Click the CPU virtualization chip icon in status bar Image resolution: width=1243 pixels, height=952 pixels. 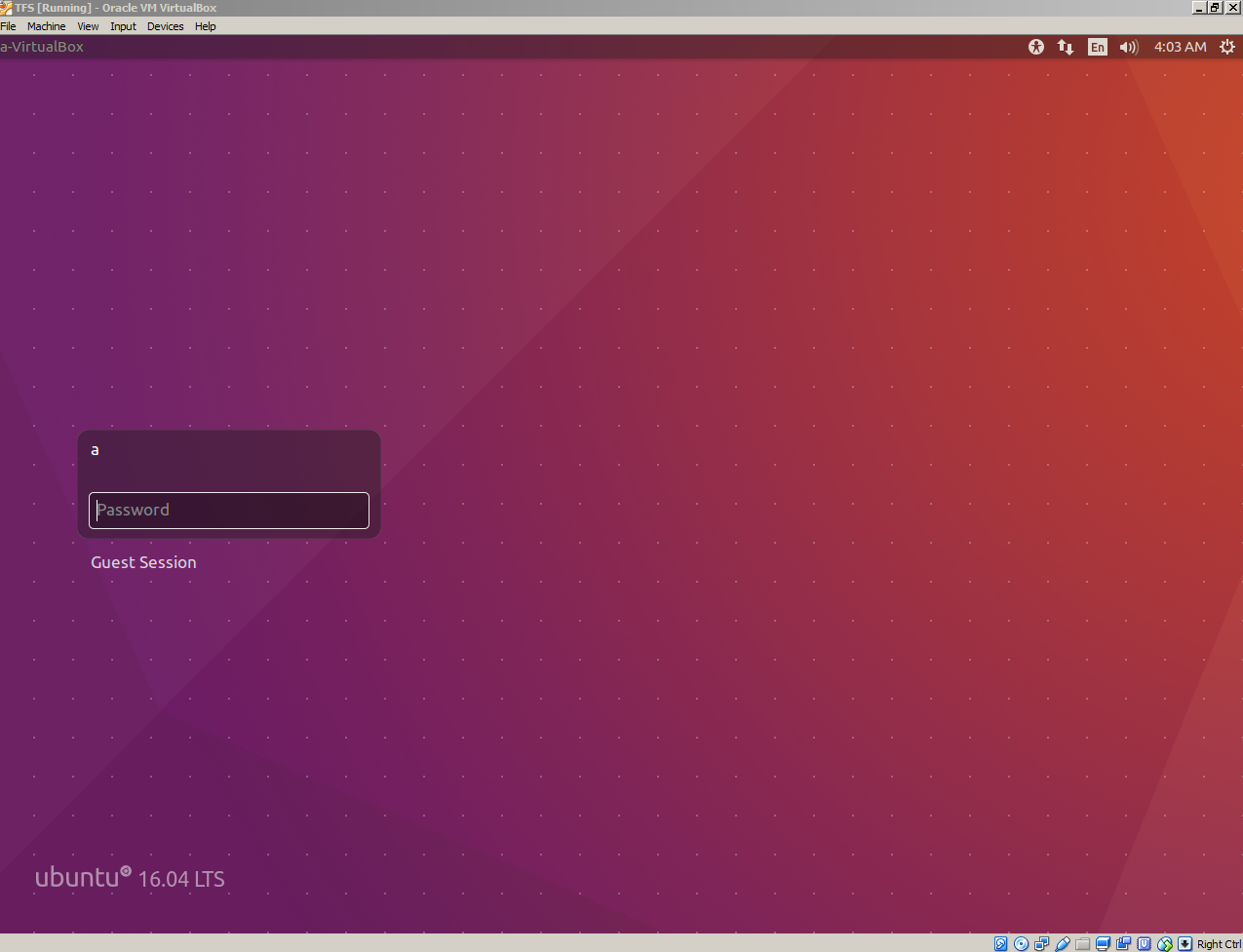[x=1145, y=943]
